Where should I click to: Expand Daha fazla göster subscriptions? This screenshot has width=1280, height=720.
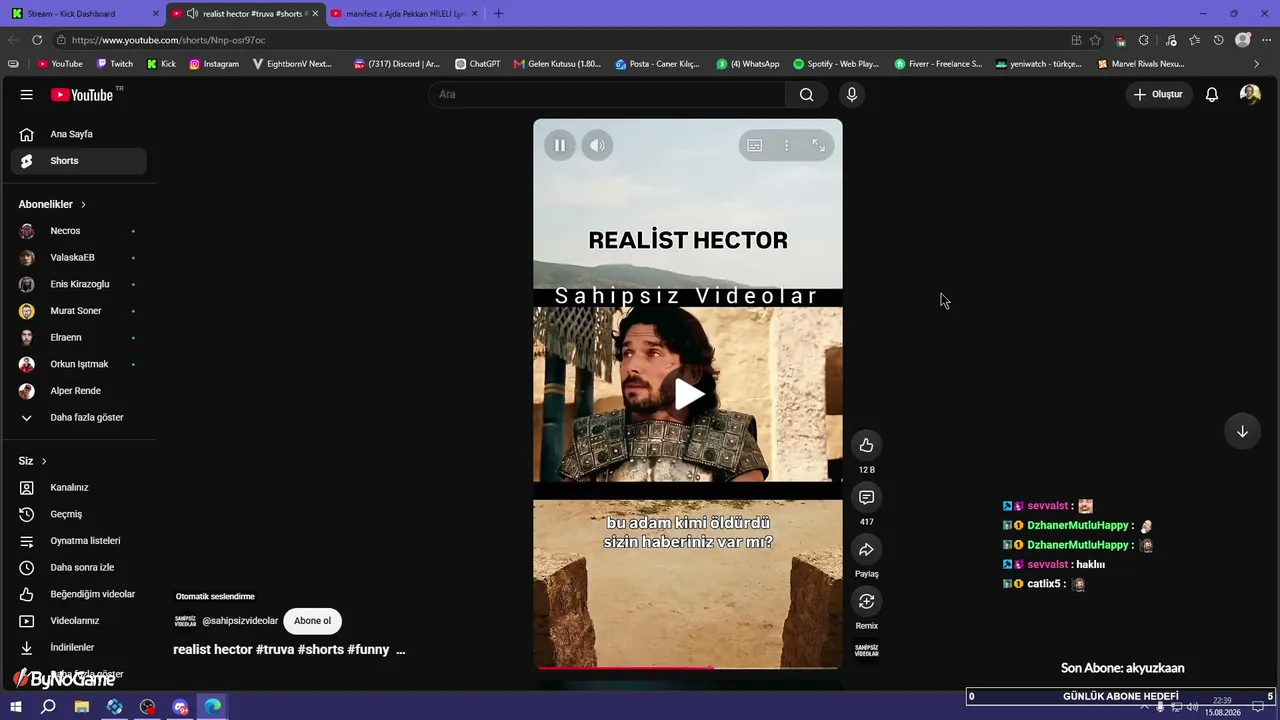(79, 418)
